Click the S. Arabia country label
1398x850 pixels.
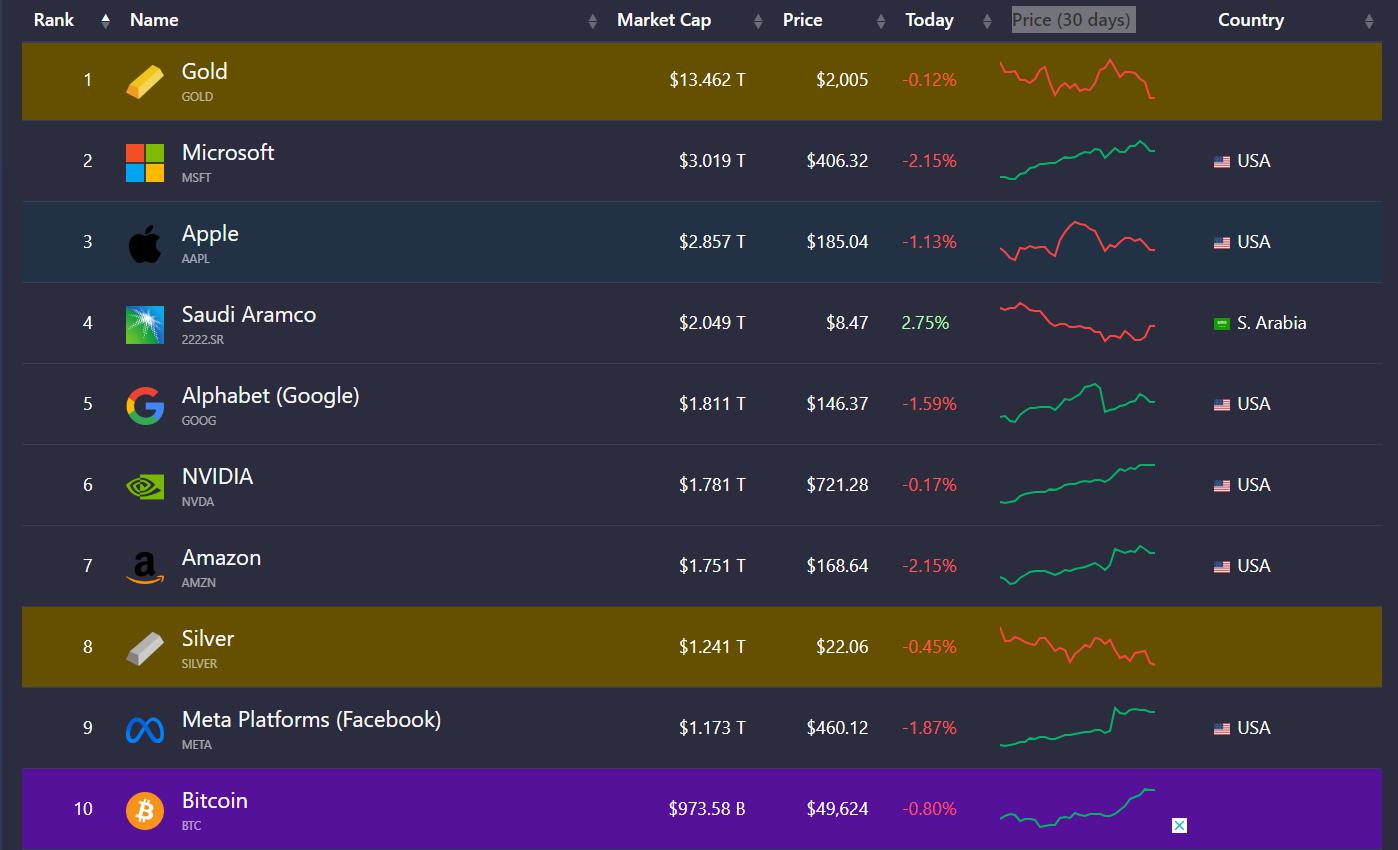1272,323
